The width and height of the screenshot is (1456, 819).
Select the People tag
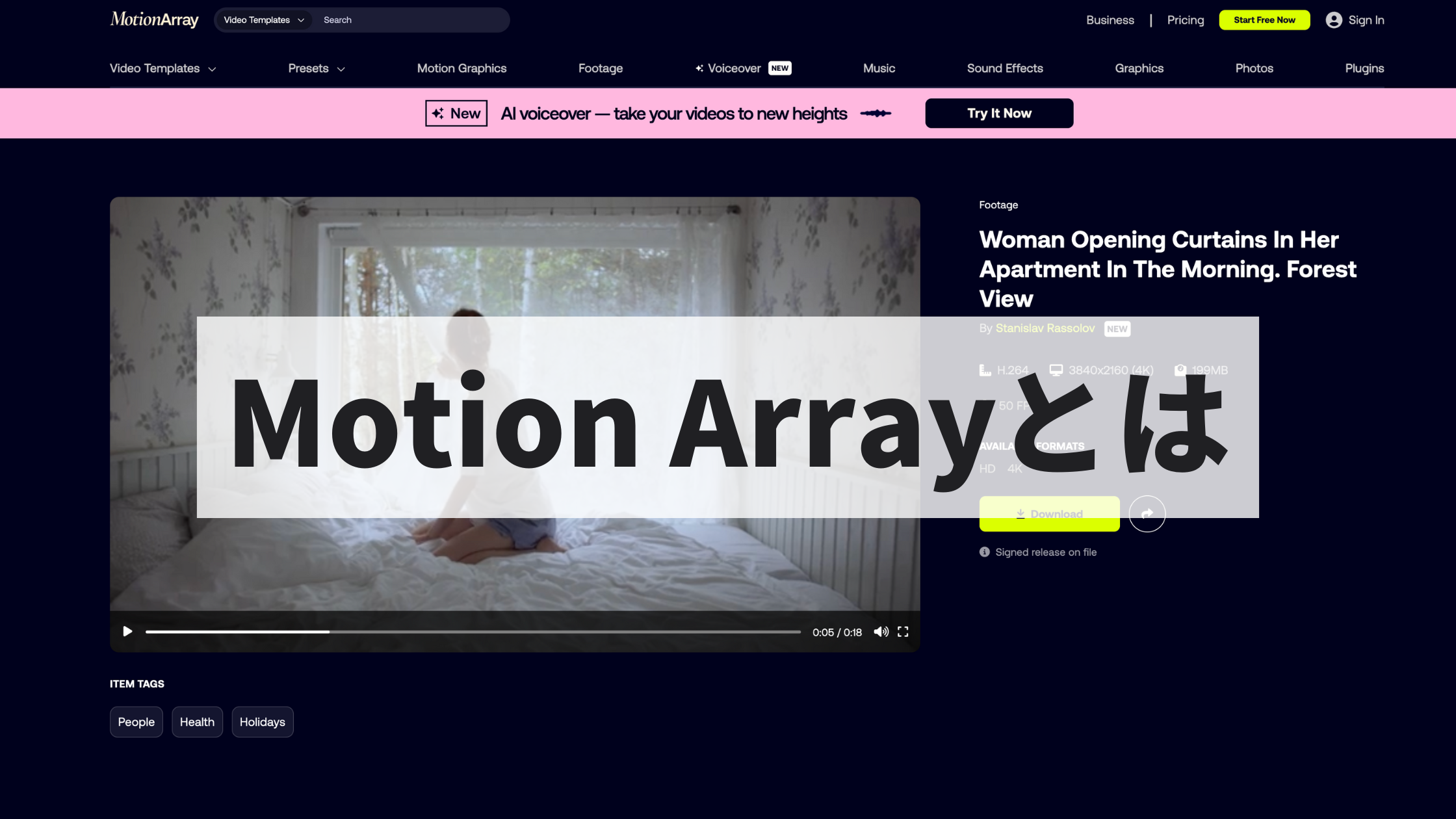click(136, 721)
